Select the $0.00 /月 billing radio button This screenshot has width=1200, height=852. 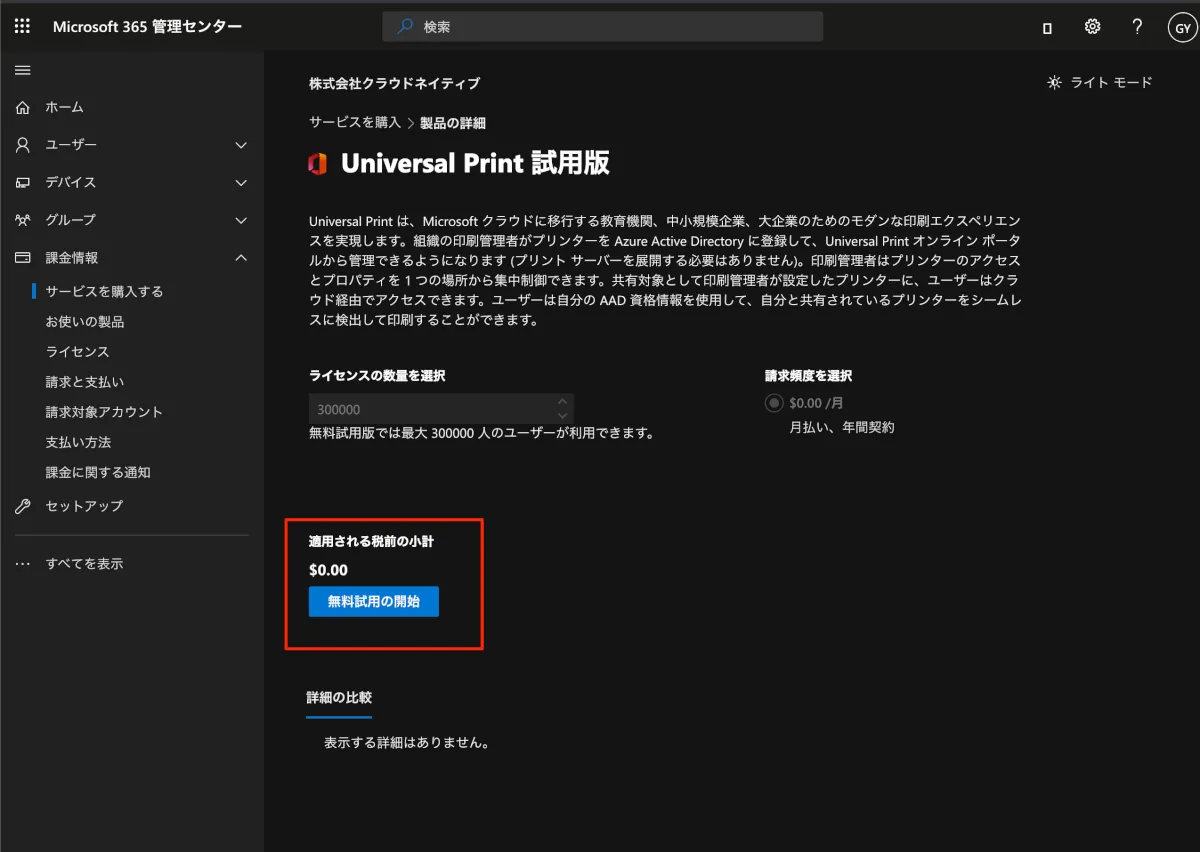(774, 404)
